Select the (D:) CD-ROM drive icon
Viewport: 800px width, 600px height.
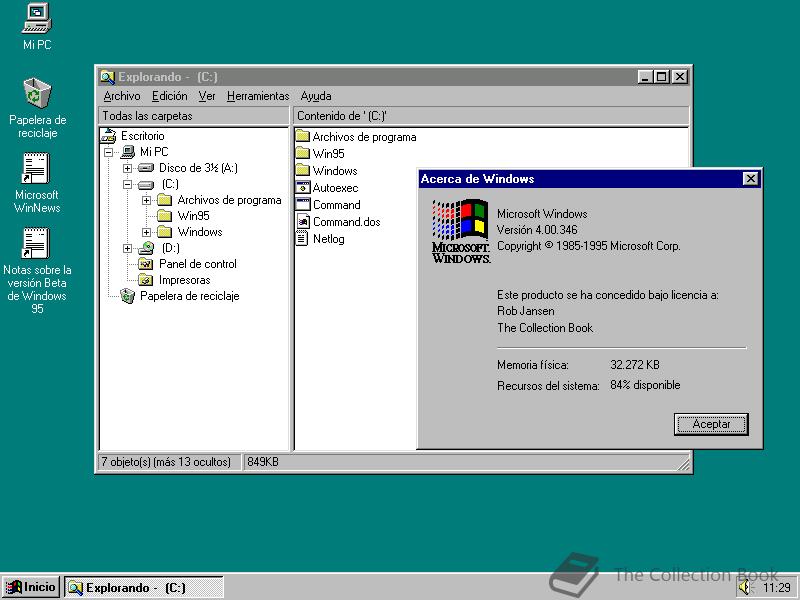[x=146, y=248]
